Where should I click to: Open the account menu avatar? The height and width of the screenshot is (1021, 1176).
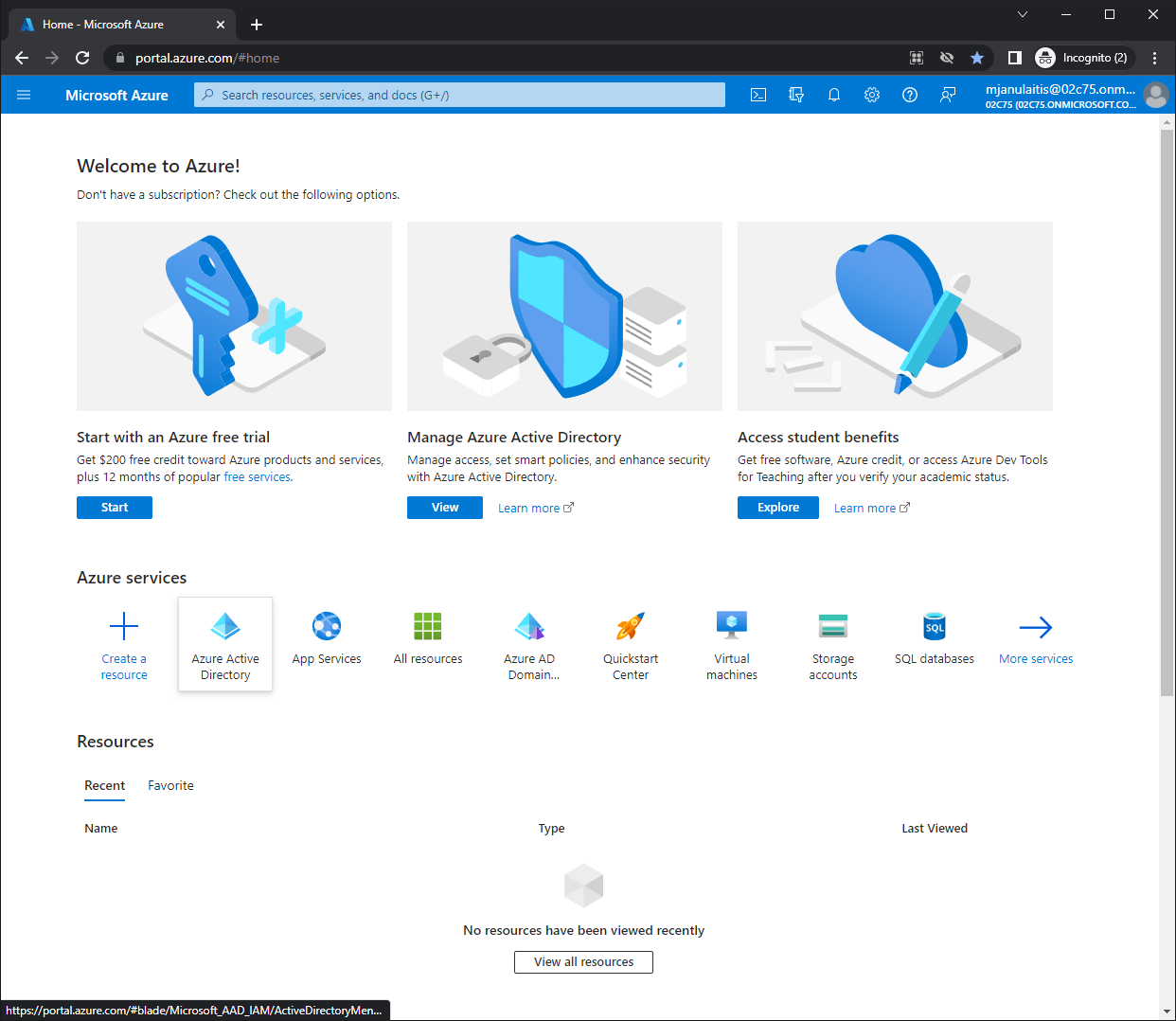coord(1156,95)
